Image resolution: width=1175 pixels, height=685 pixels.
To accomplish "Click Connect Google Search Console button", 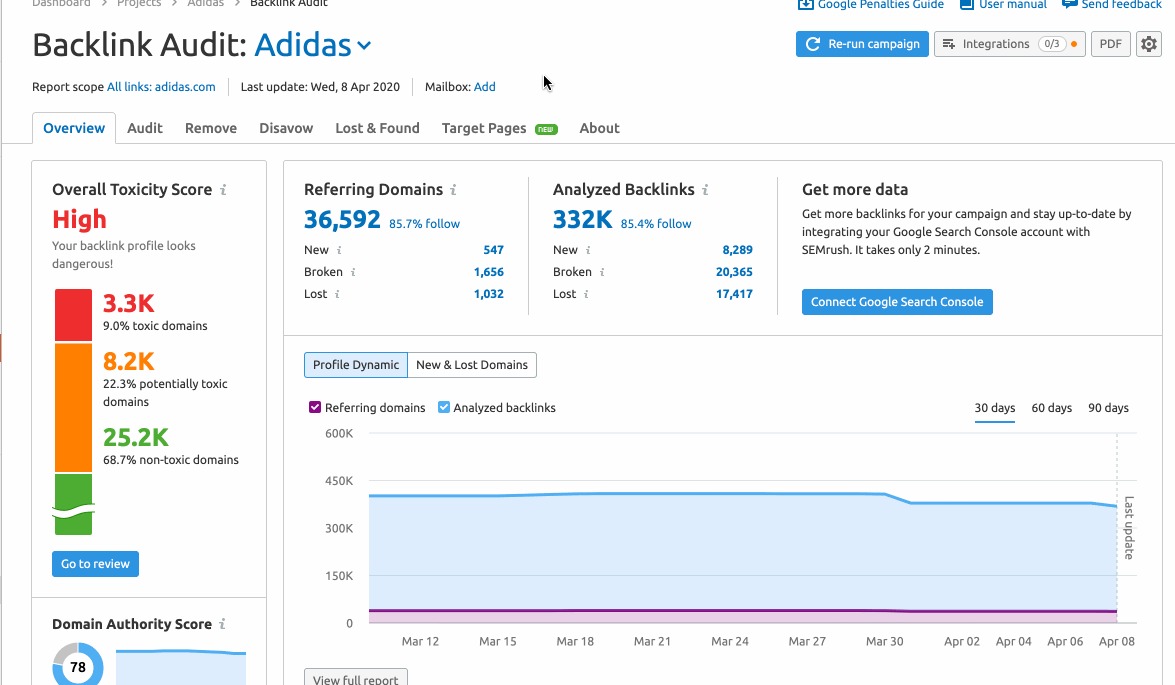I will coord(897,302).
